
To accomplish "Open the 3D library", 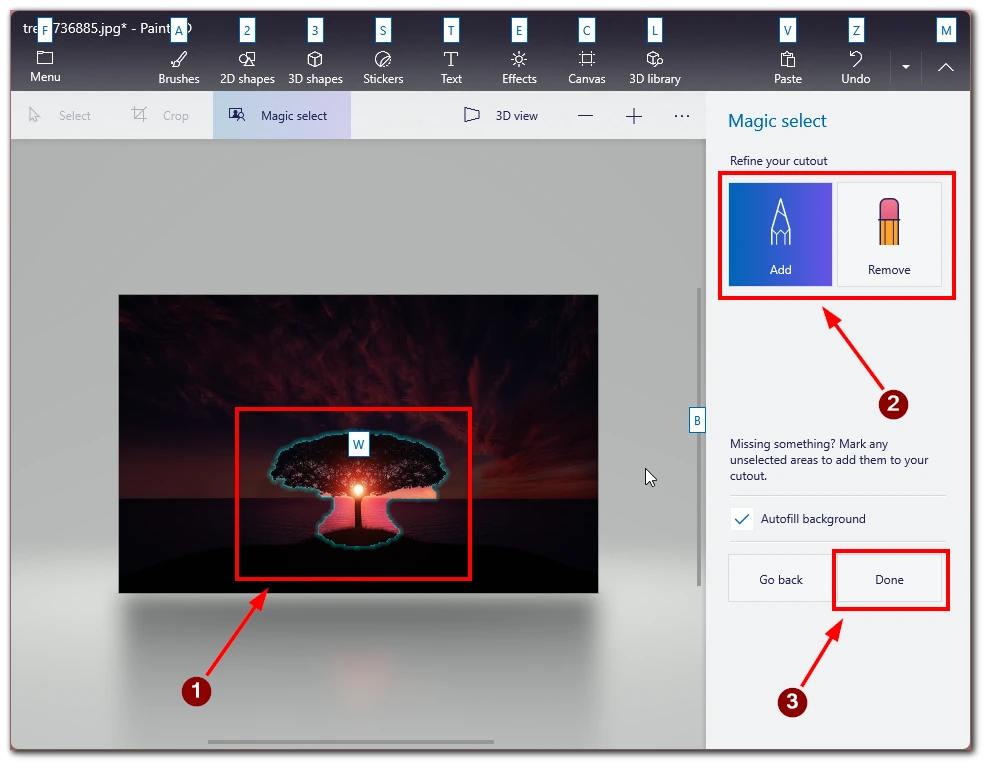I will 655,67.
